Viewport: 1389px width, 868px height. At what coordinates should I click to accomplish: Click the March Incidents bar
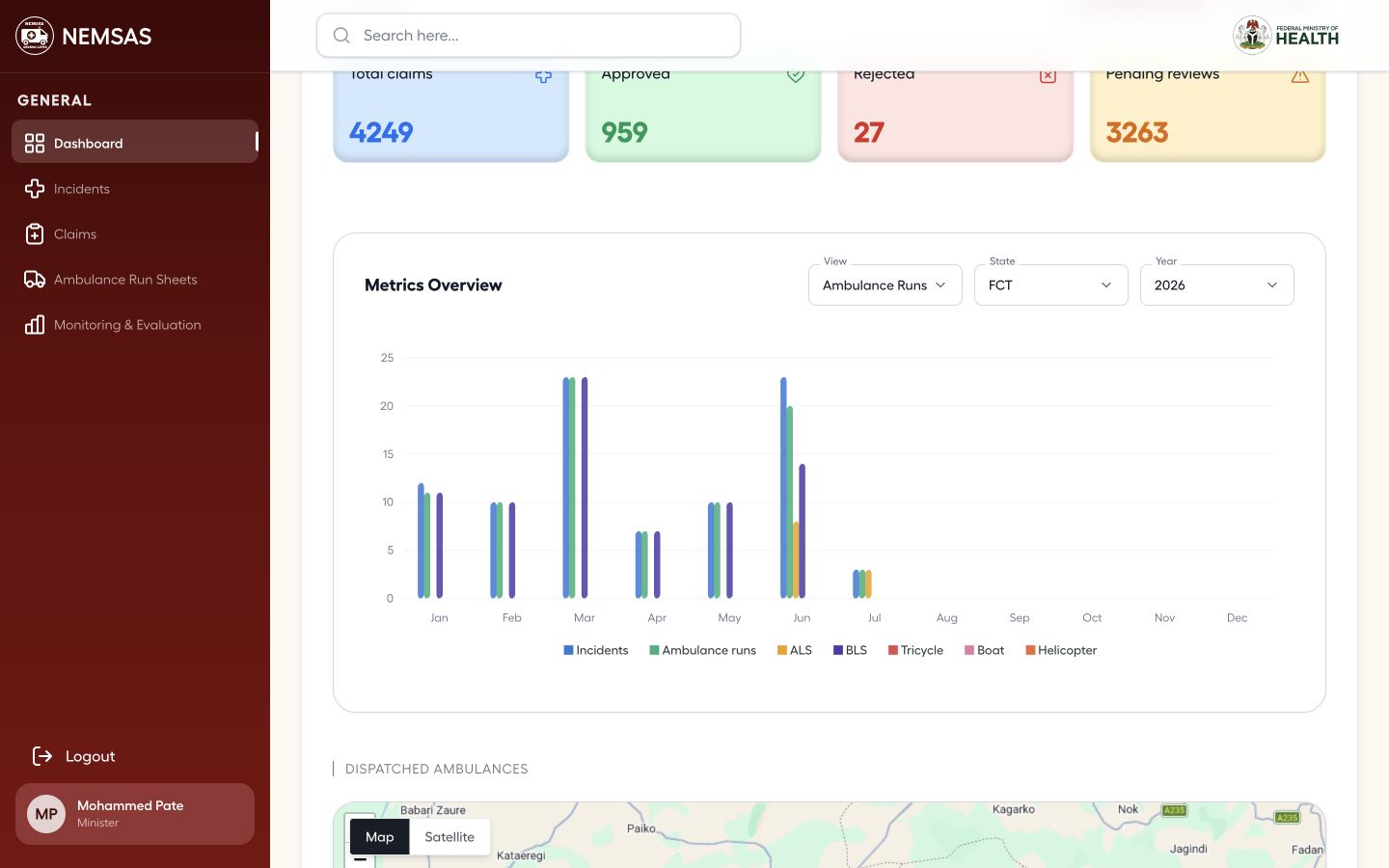pyautogui.click(x=566, y=488)
